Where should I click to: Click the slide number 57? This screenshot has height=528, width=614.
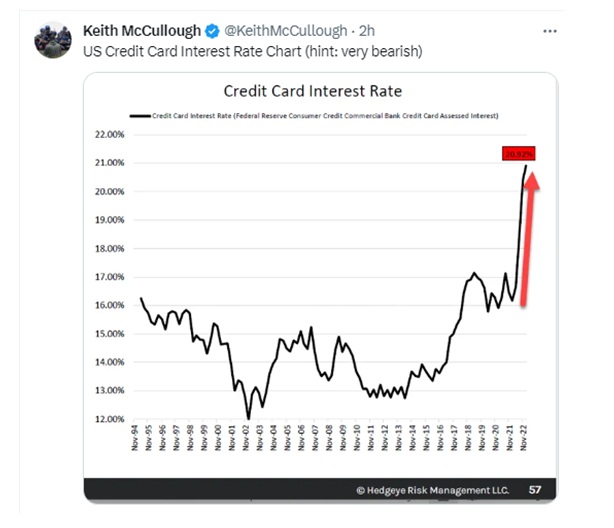(x=537, y=490)
